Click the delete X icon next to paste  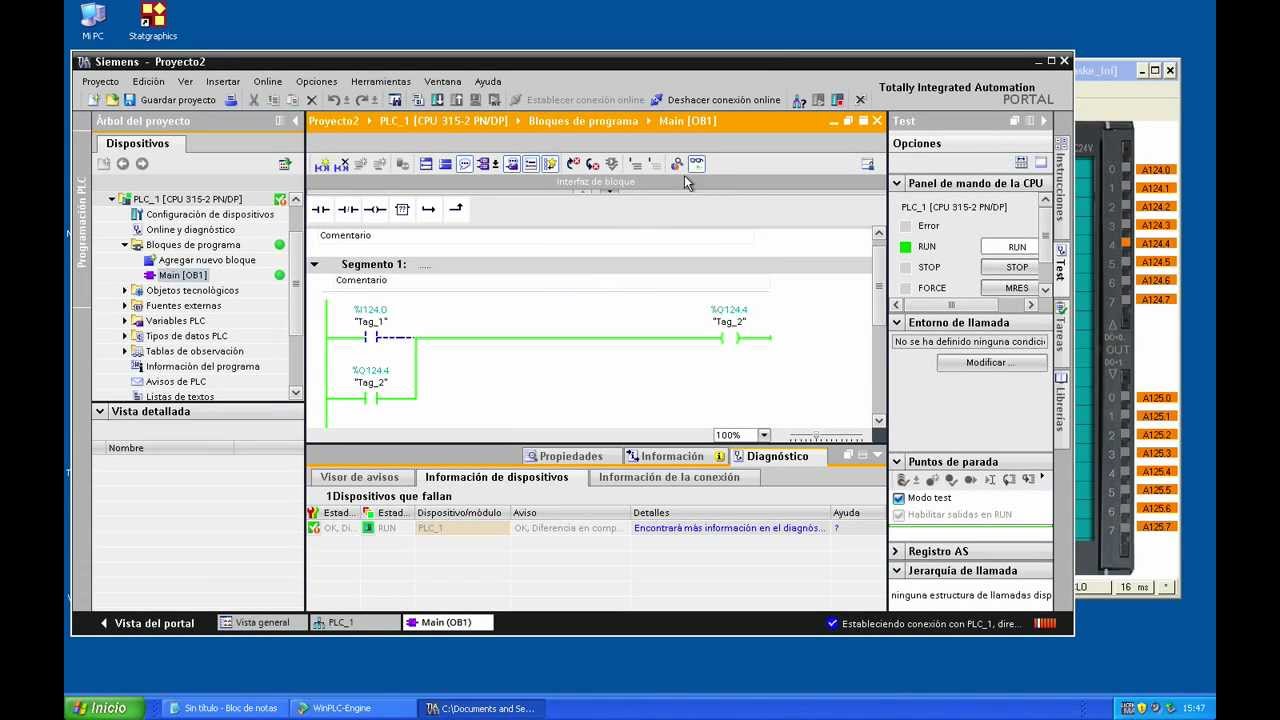pos(311,100)
